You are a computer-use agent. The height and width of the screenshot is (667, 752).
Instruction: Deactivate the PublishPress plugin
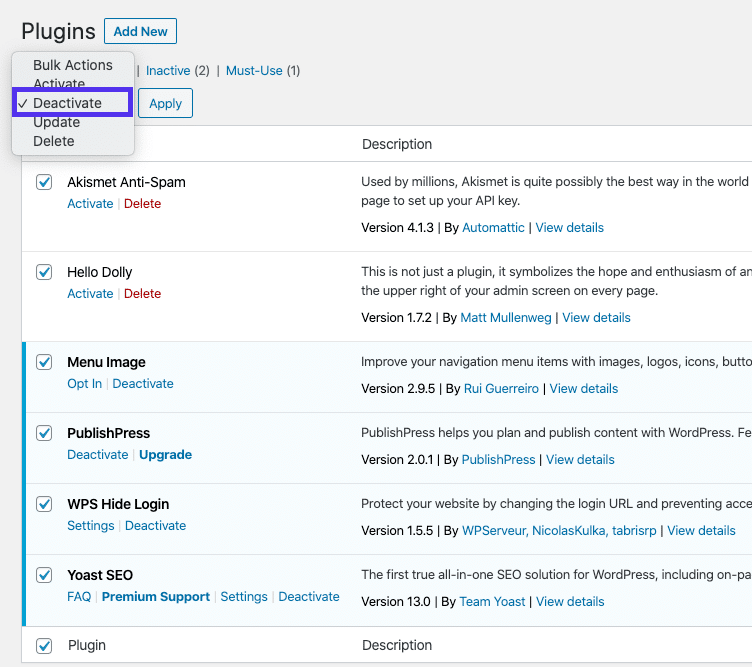[97, 455]
